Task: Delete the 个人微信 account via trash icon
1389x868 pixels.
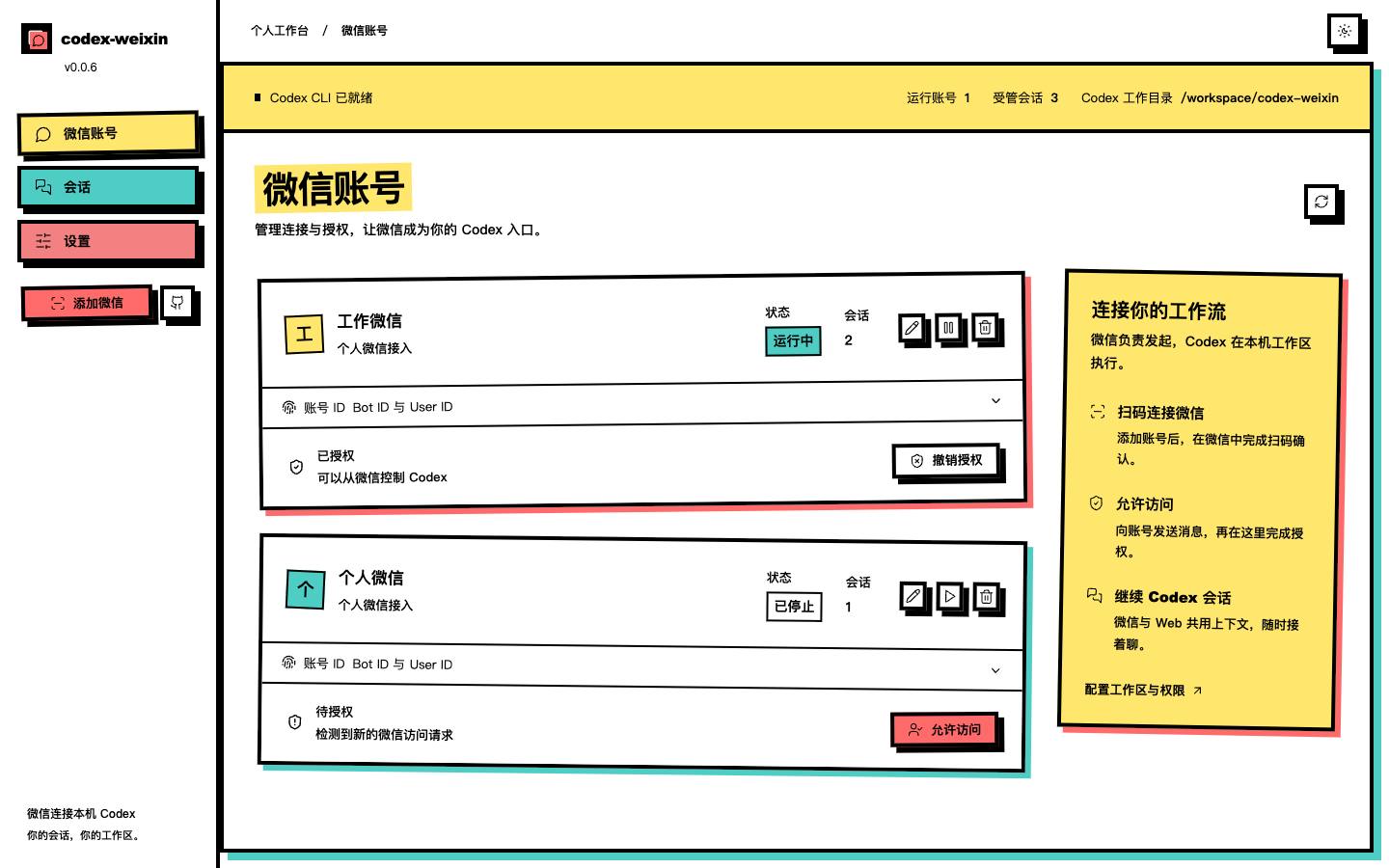Action: [987, 596]
